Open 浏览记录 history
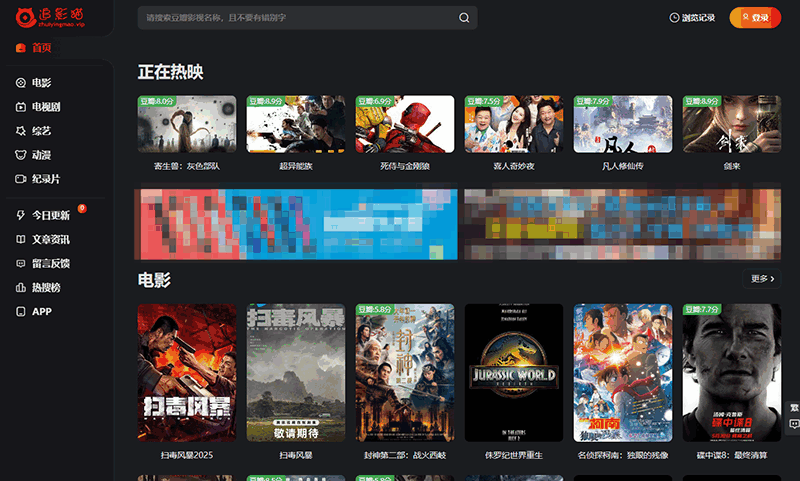 [x=692, y=18]
